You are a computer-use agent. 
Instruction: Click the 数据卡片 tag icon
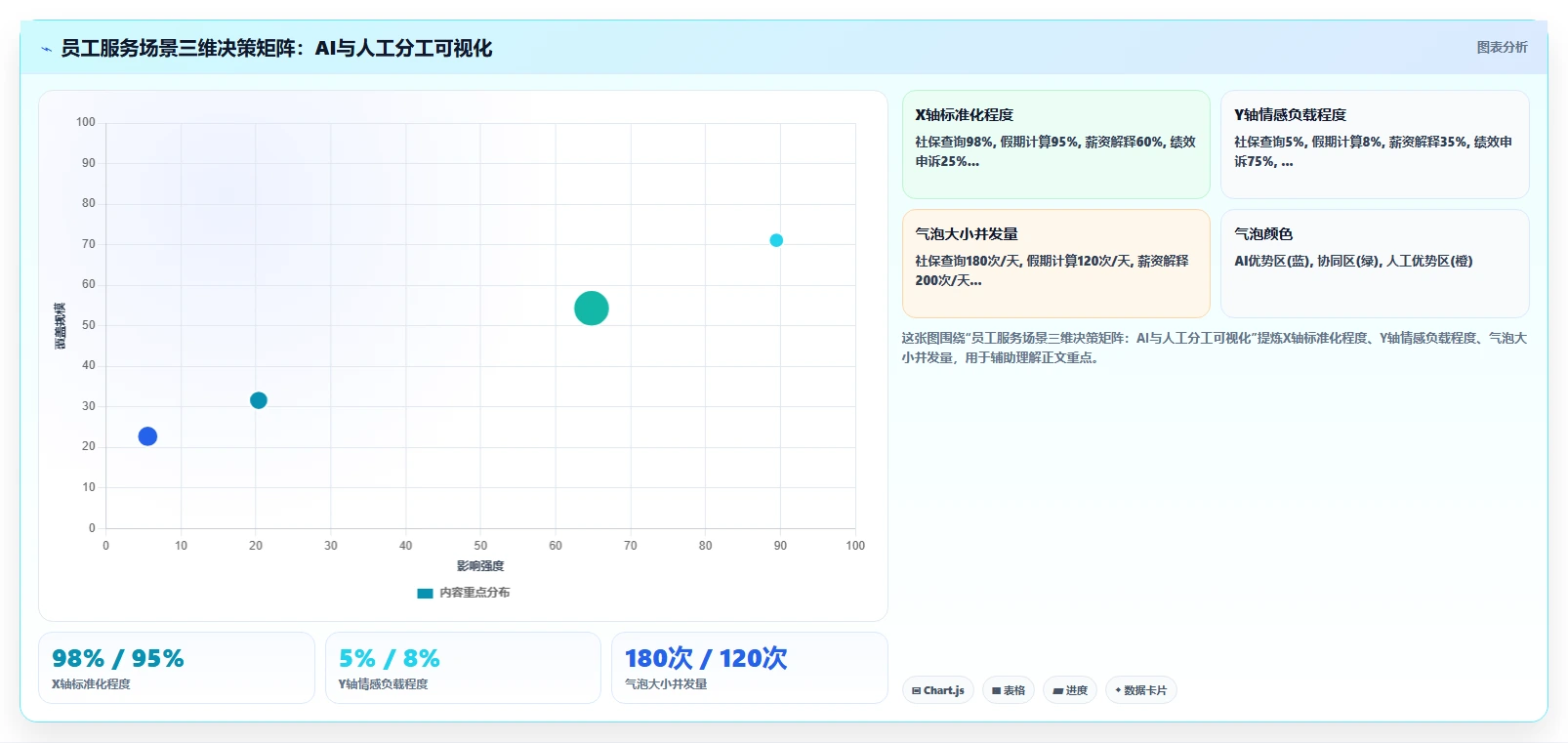coord(1118,690)
